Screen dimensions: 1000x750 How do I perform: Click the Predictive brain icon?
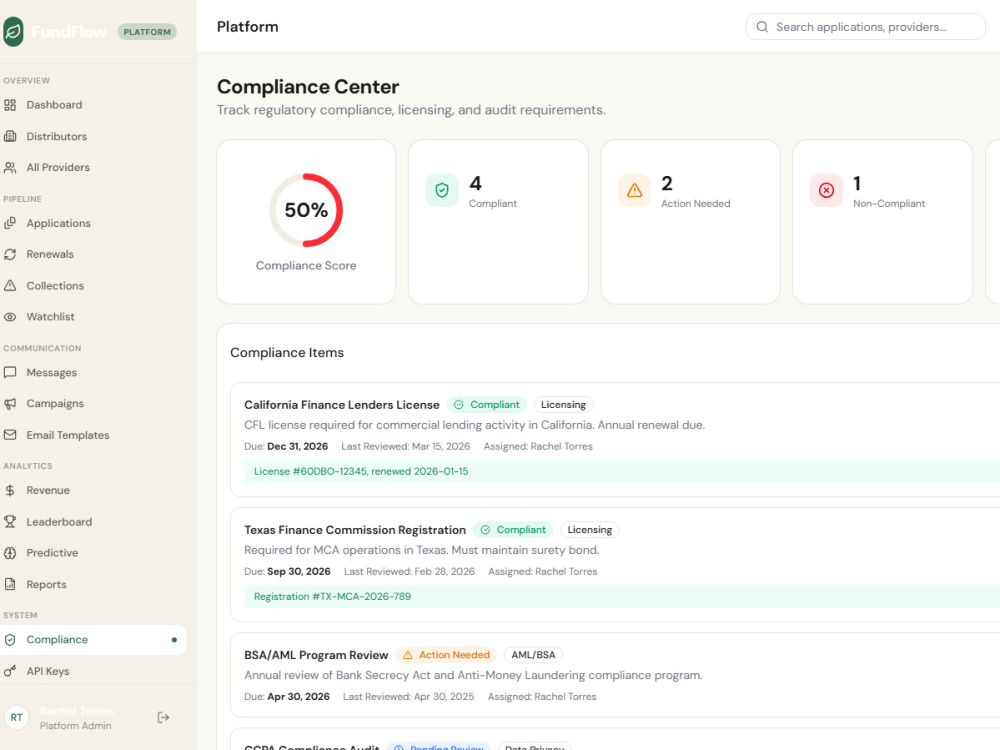(10, 553)
